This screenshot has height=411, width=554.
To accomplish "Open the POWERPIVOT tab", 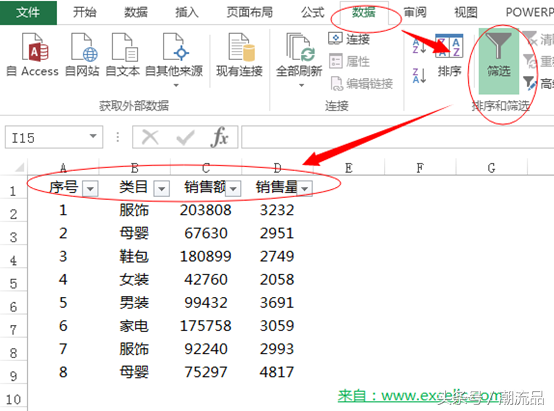I will (529, 13).
